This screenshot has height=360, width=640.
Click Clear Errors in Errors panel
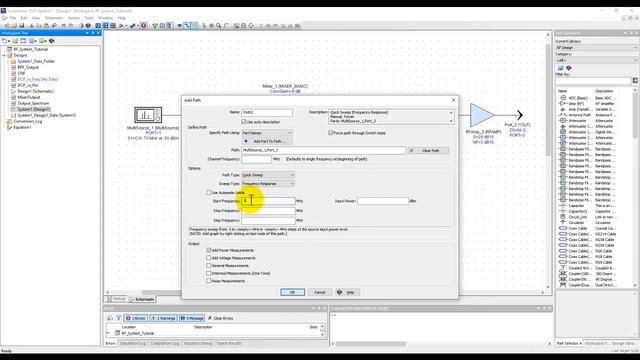pos(220,318)
